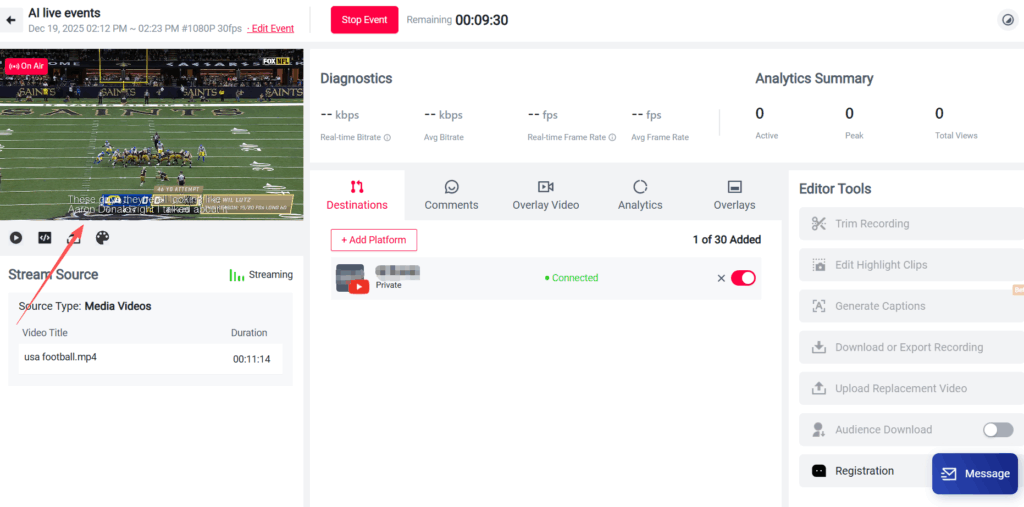The height and width of the screenshot is (507, 1024).
Task: Enable the Audience Download toggle
Action: coord(998,430)
